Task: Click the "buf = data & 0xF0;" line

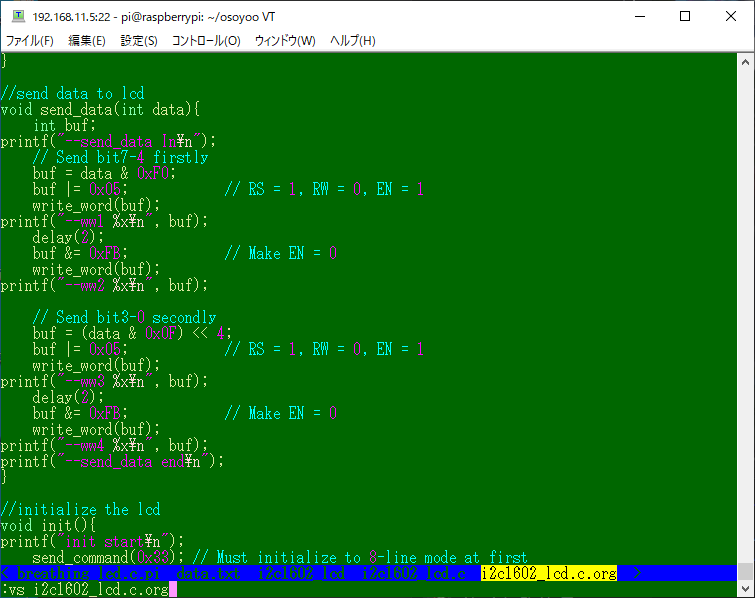Action: 104,173
